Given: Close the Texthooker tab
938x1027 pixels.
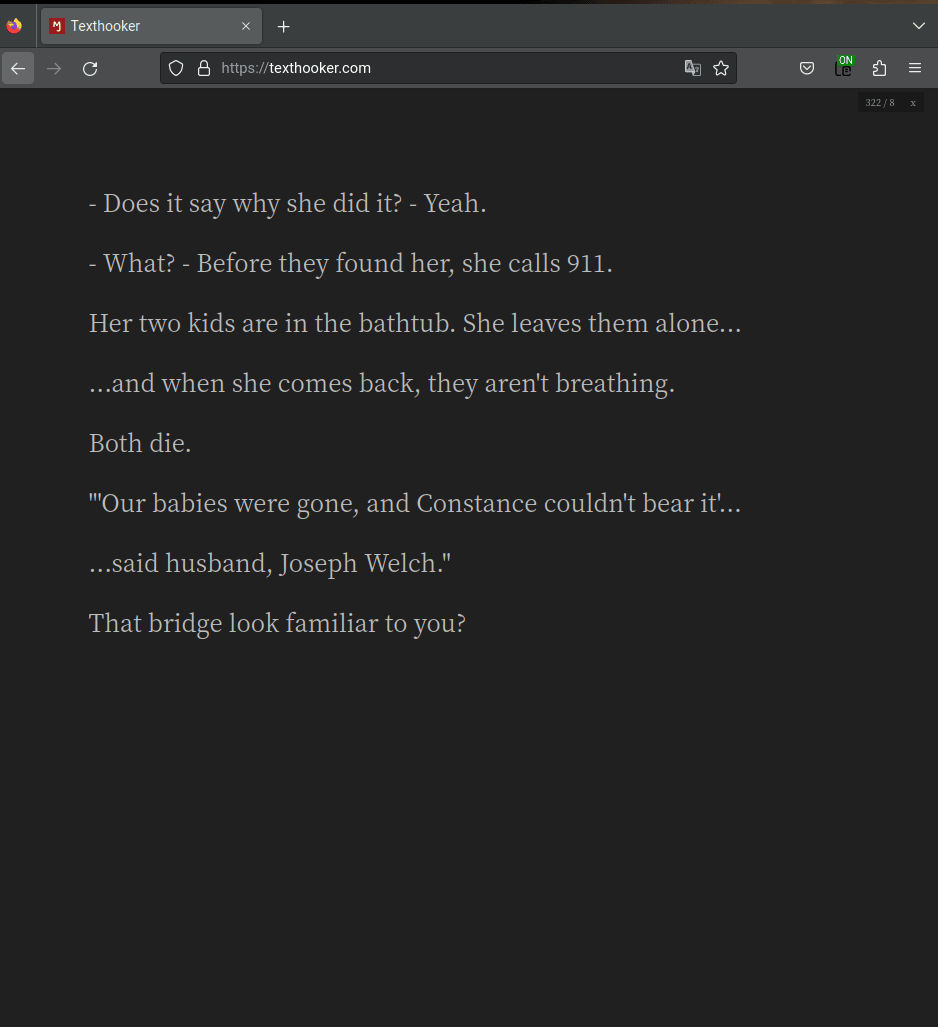Looking at the screenshot, I should pos(246,26).
